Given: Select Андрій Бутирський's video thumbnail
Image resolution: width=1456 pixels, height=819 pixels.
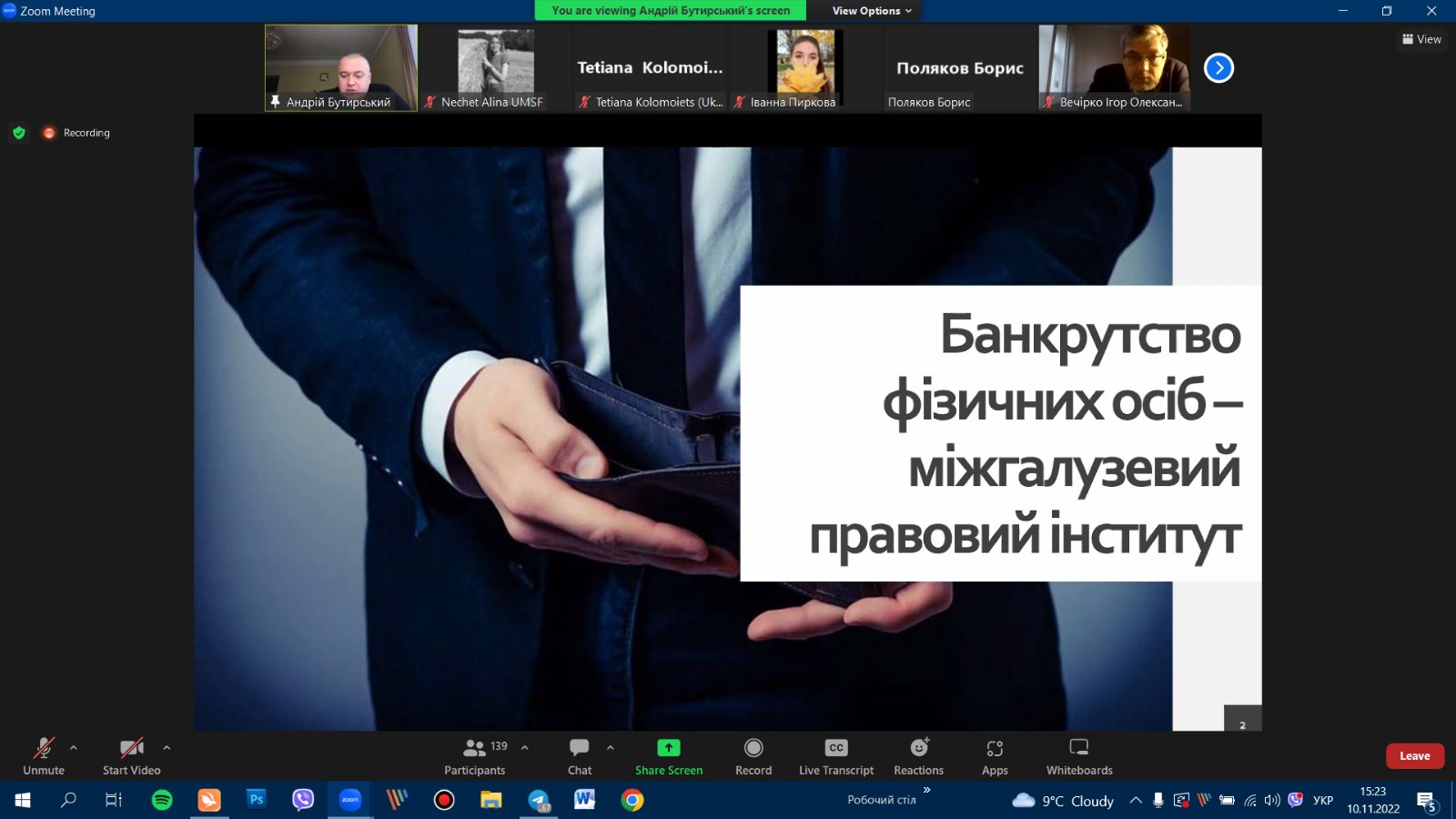Looking at the screenshot, I should pos(341,68).
